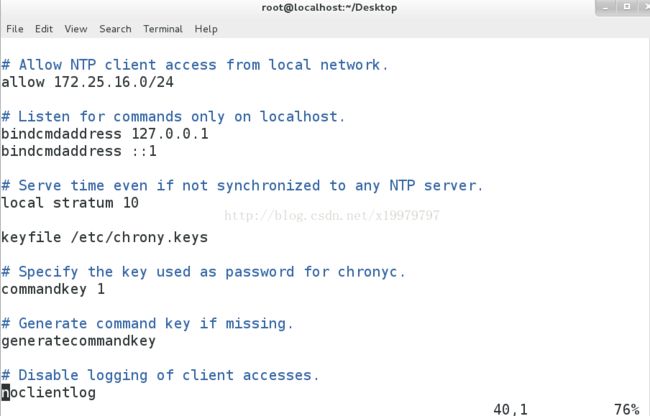Click the bindcmdaddress ::1 line
This screenshot has height=416, width=650.
click(79, 151)
